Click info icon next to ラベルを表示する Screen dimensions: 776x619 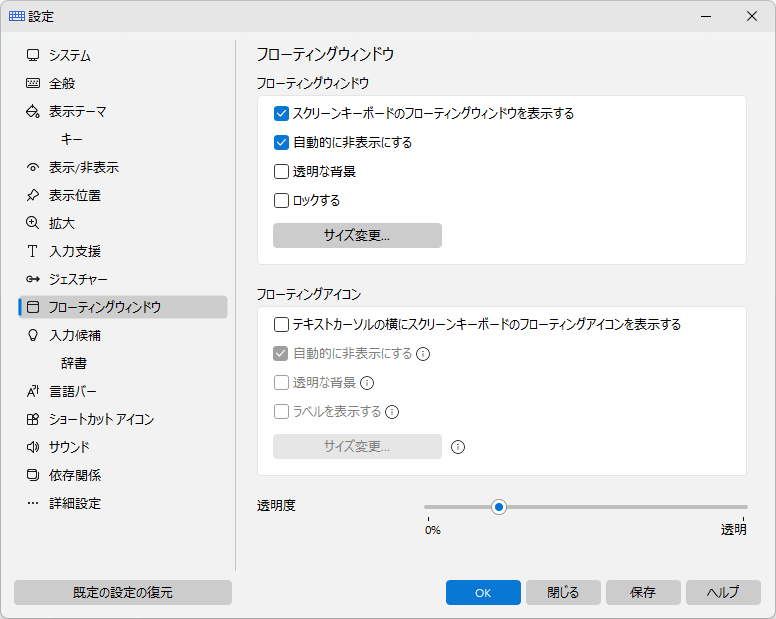pos(392,412)
